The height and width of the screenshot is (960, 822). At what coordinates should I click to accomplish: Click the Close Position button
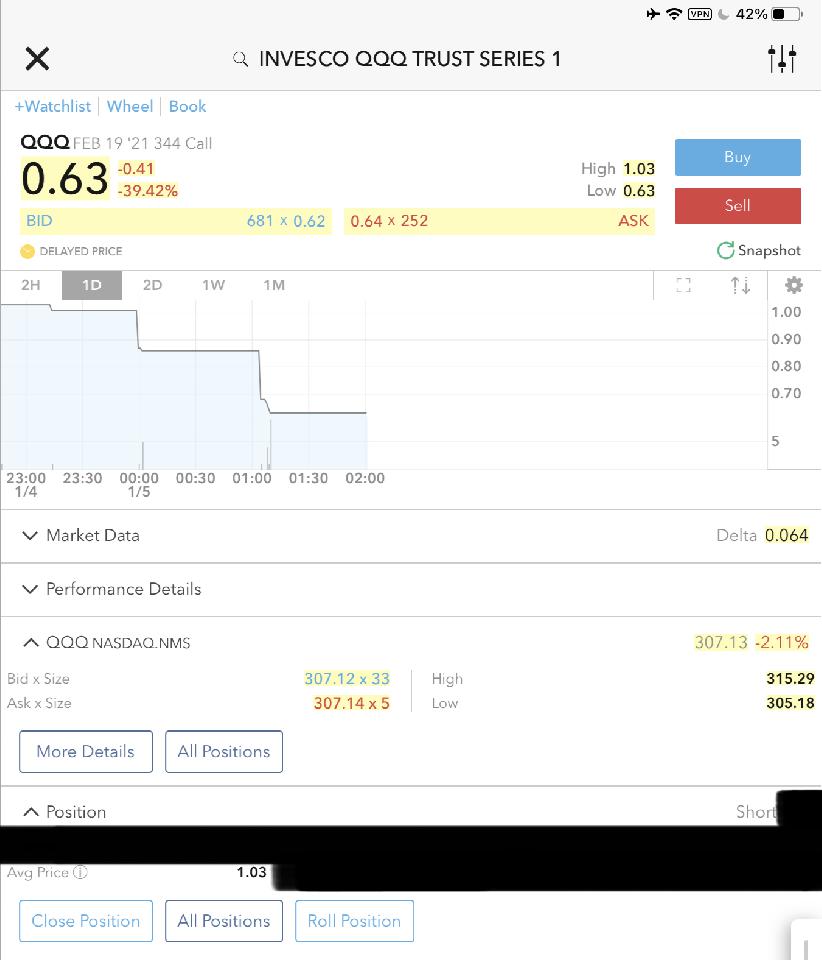86,921
